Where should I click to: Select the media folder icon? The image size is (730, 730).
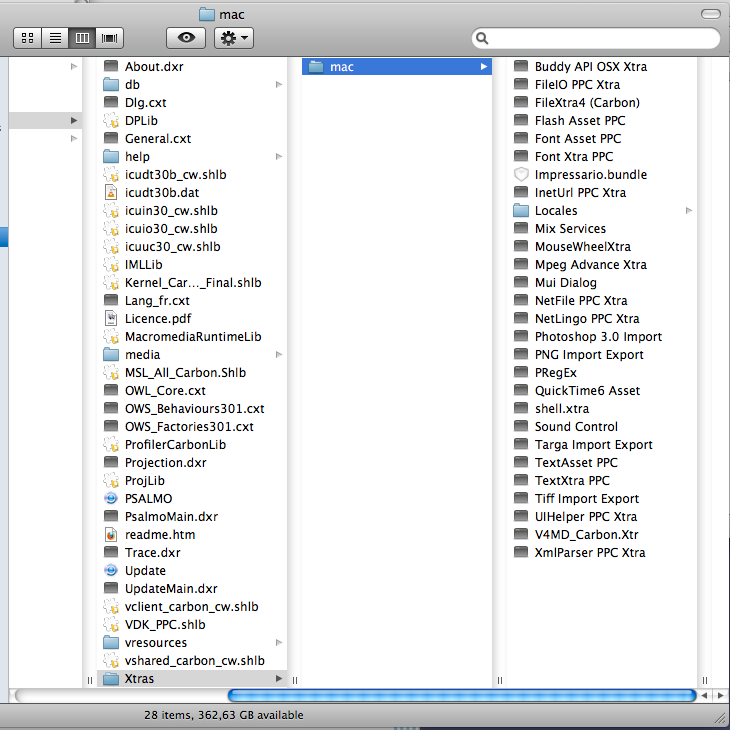[111, 355]
